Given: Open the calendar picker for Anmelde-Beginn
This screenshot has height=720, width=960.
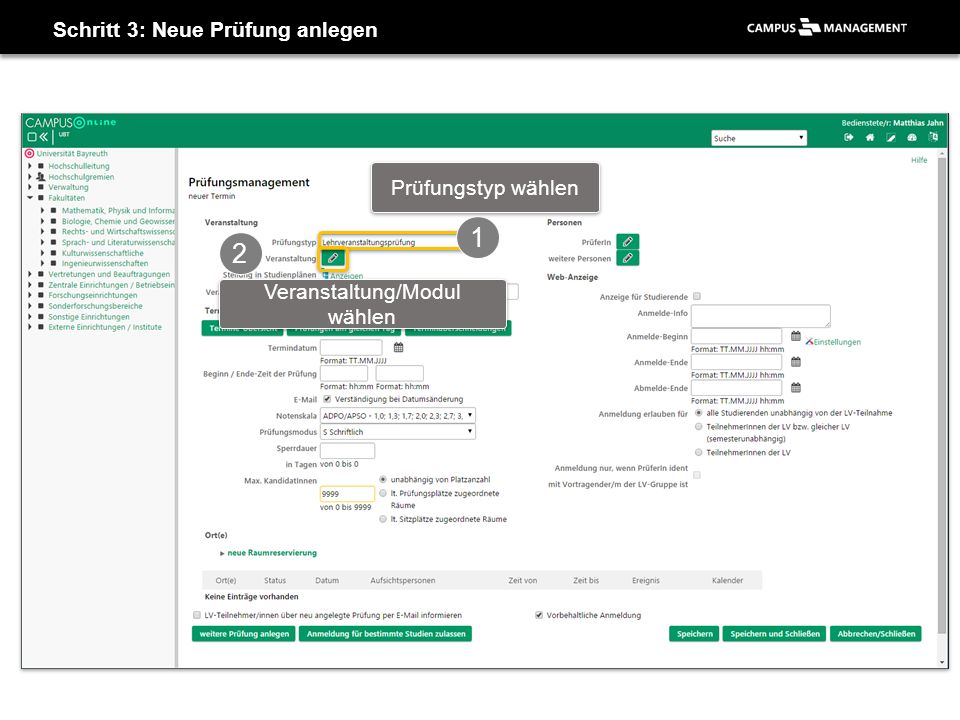Looking at the screenshot, I should 796,336.
